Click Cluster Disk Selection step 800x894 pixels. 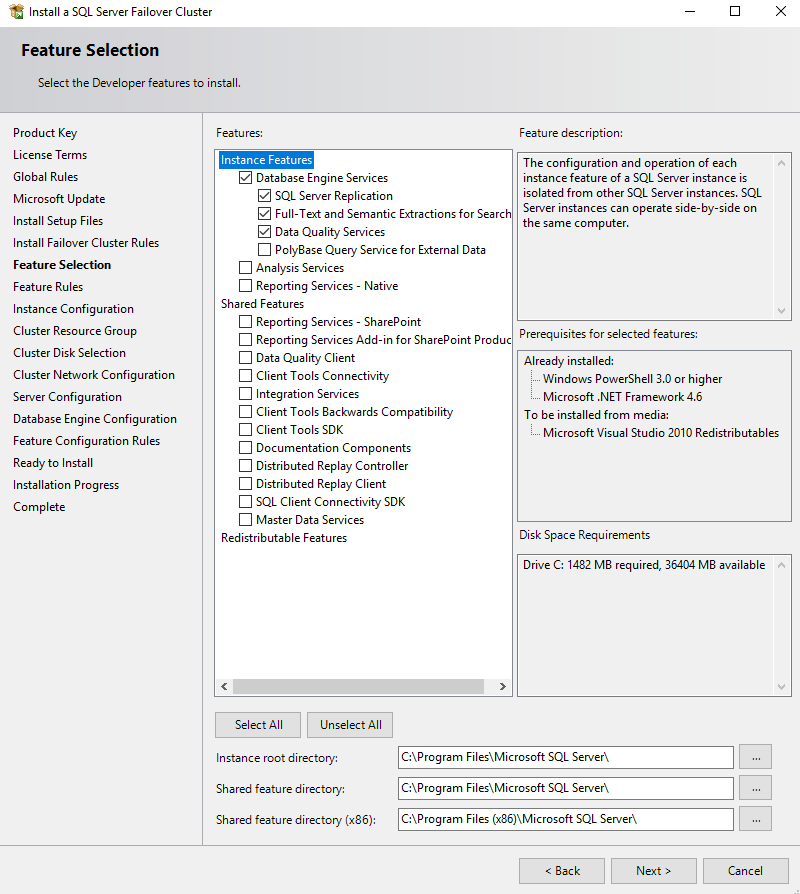pyautogui.click(x=70, y=353)
